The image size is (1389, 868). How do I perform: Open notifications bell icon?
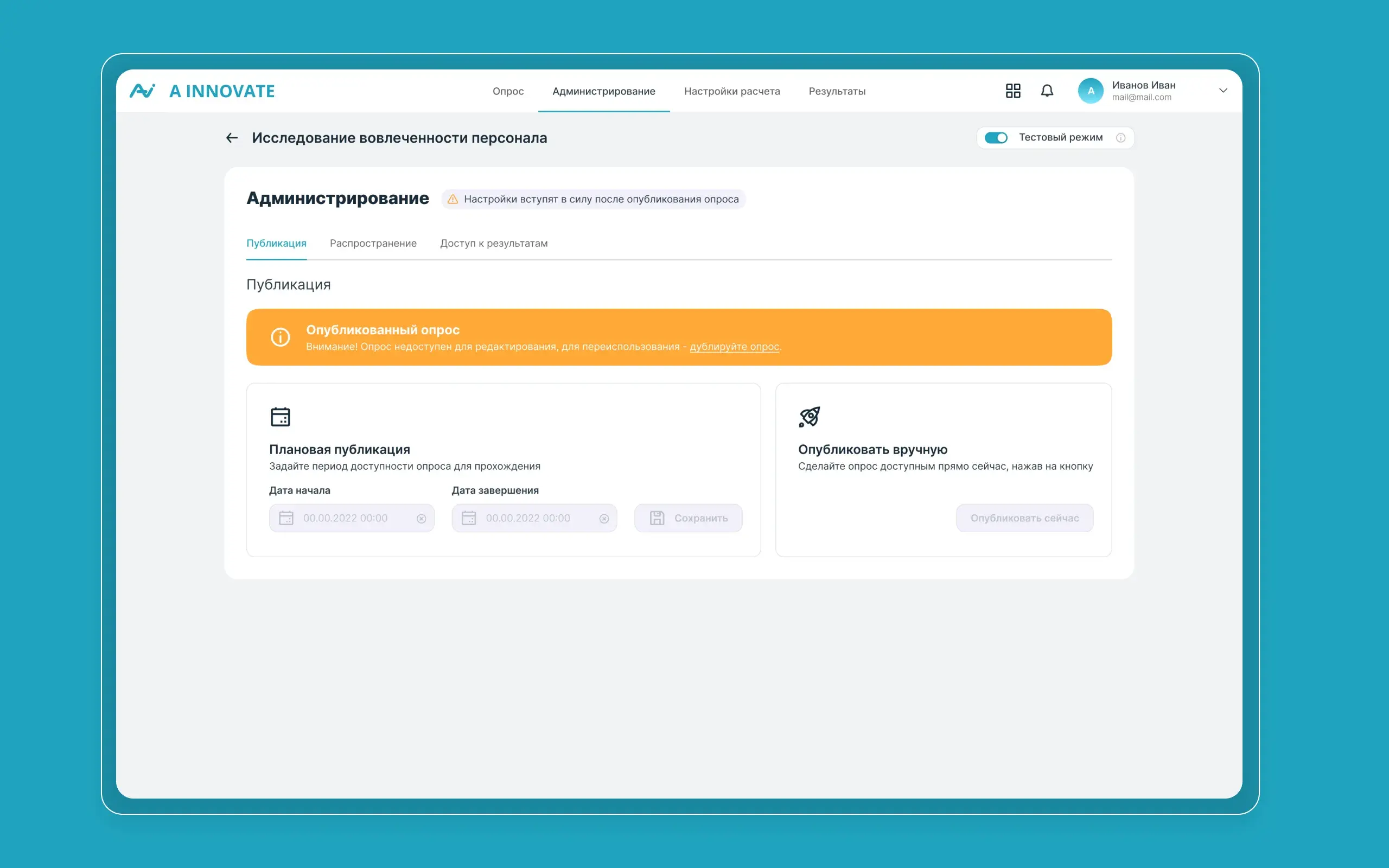click(1047, 91)
